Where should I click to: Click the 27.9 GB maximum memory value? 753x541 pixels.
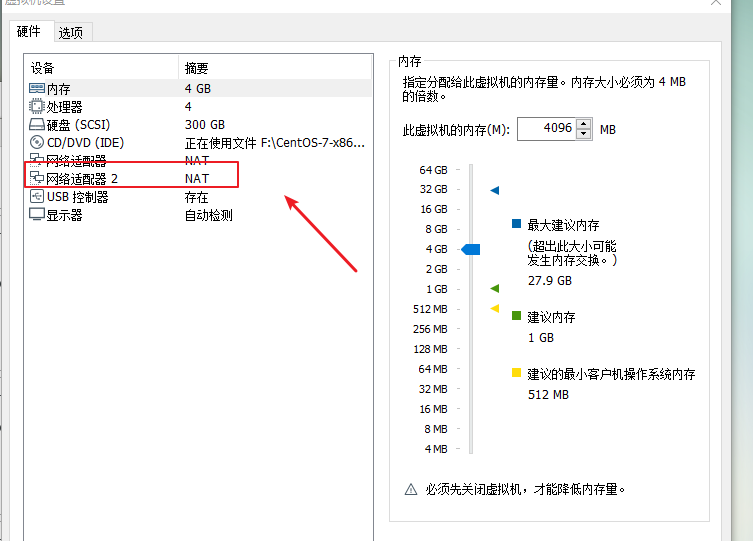(550, 281)
